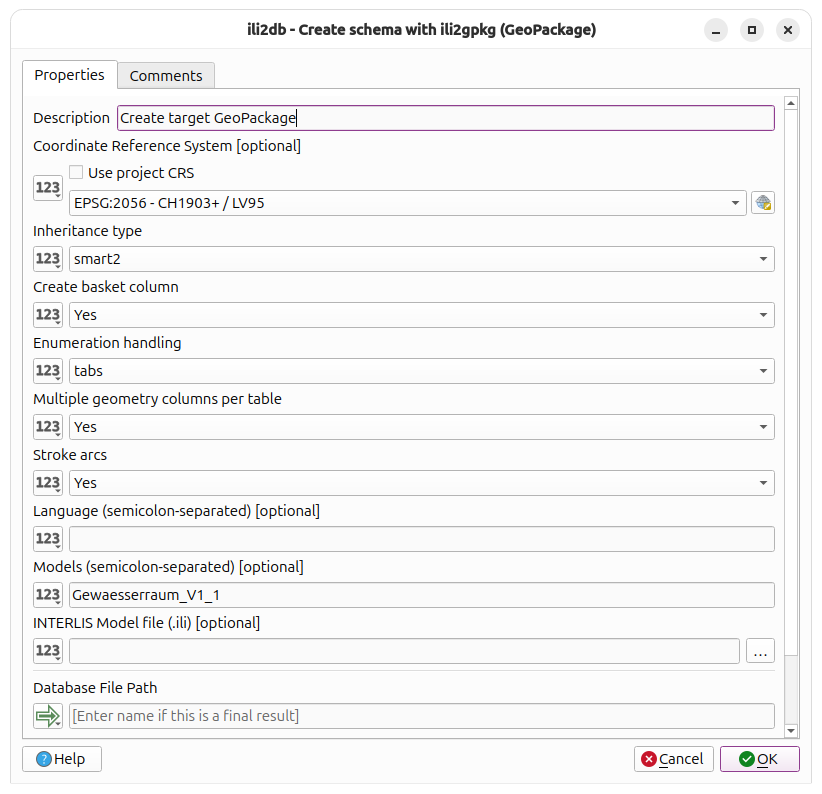Confirm with the OK button

[760, 759]
